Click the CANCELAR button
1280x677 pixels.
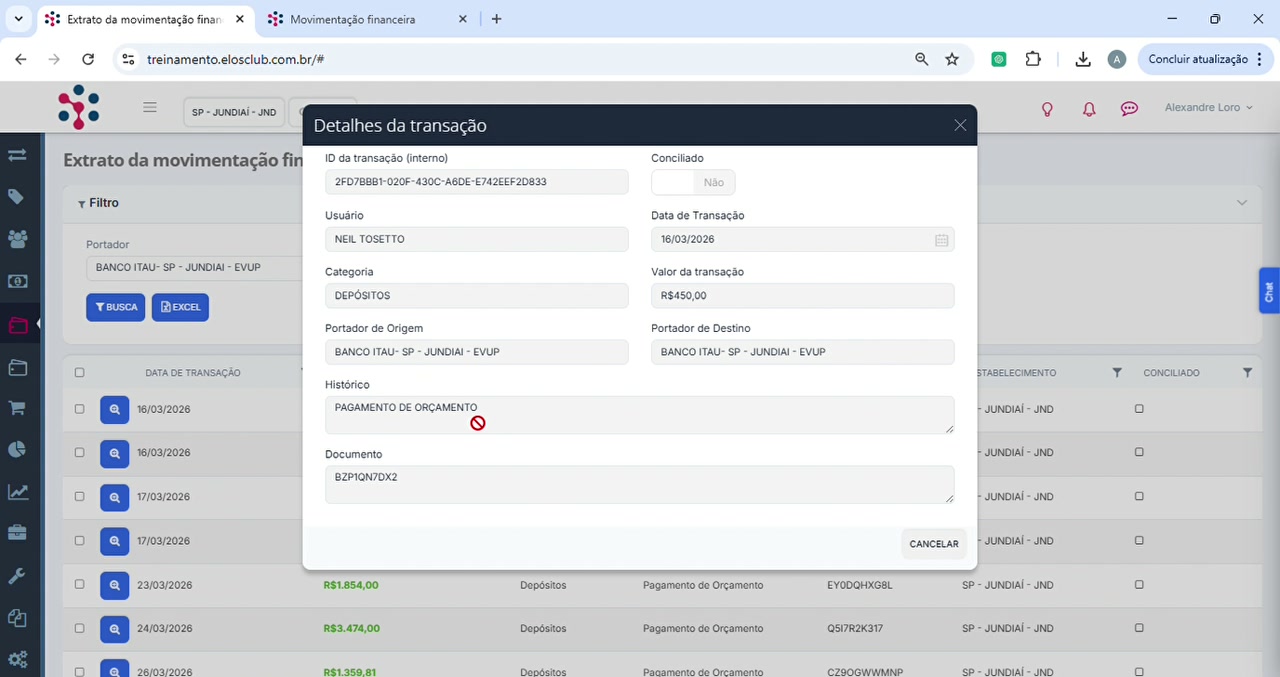[934, 544]
